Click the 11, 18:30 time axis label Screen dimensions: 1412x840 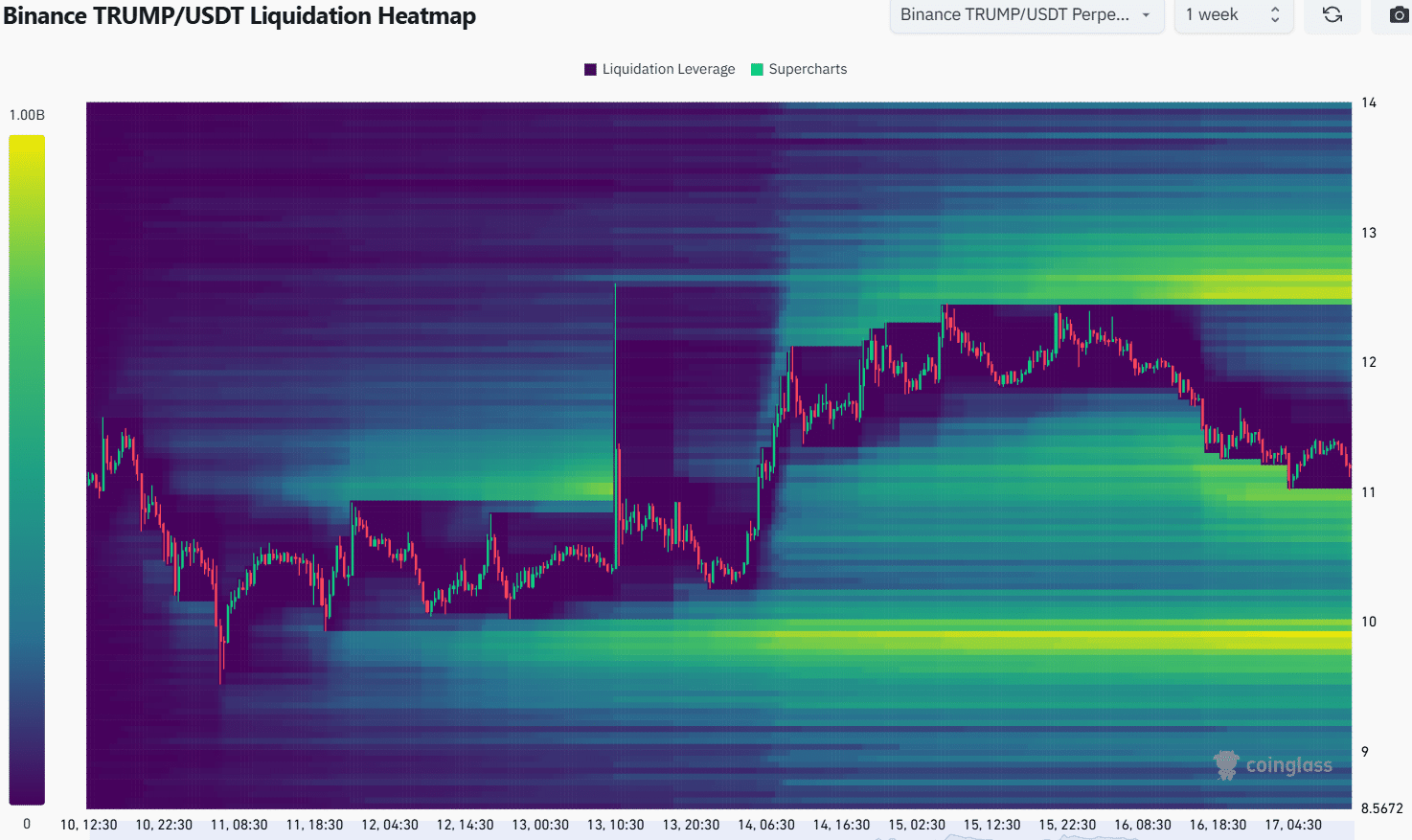(314, 825)
